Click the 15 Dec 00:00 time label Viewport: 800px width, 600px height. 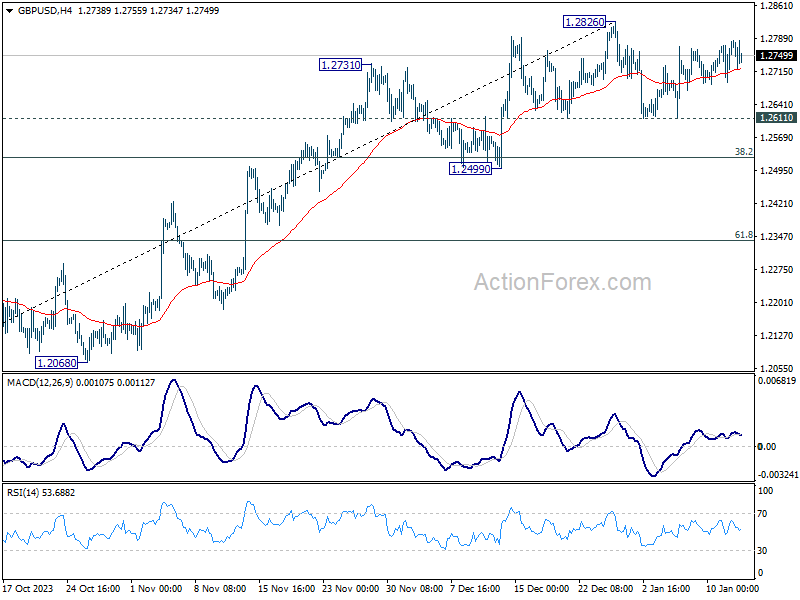coord(541,589)
